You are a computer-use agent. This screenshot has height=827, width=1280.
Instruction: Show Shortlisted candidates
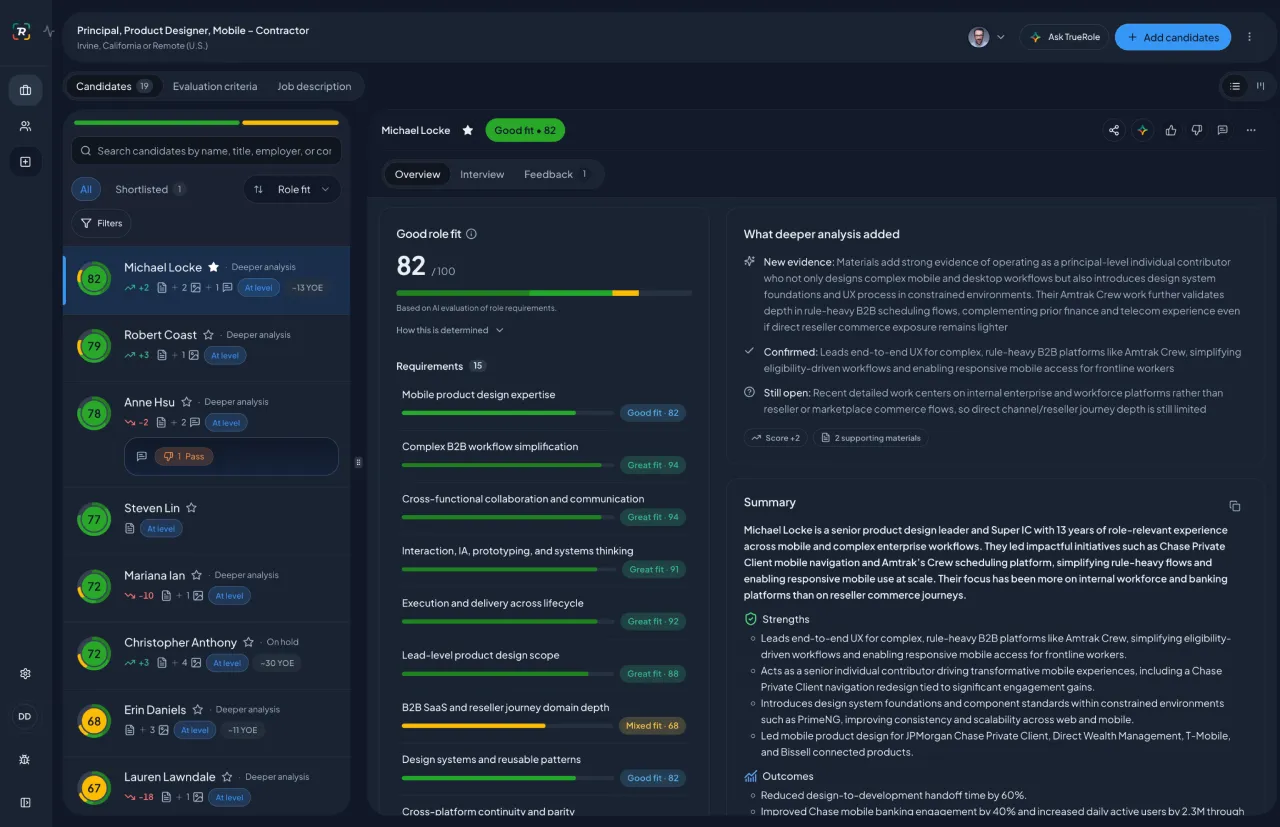[x=150, y=189]
